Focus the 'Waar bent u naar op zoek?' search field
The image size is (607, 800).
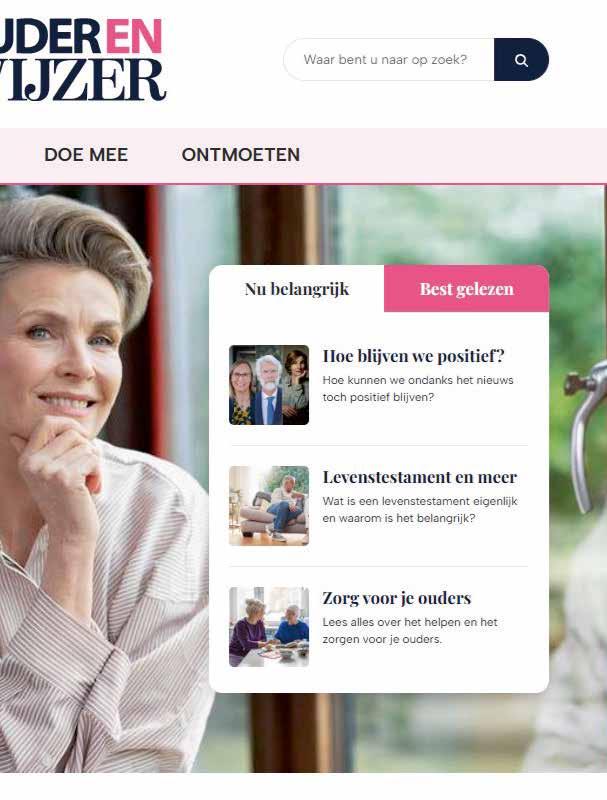coord(389,60)
